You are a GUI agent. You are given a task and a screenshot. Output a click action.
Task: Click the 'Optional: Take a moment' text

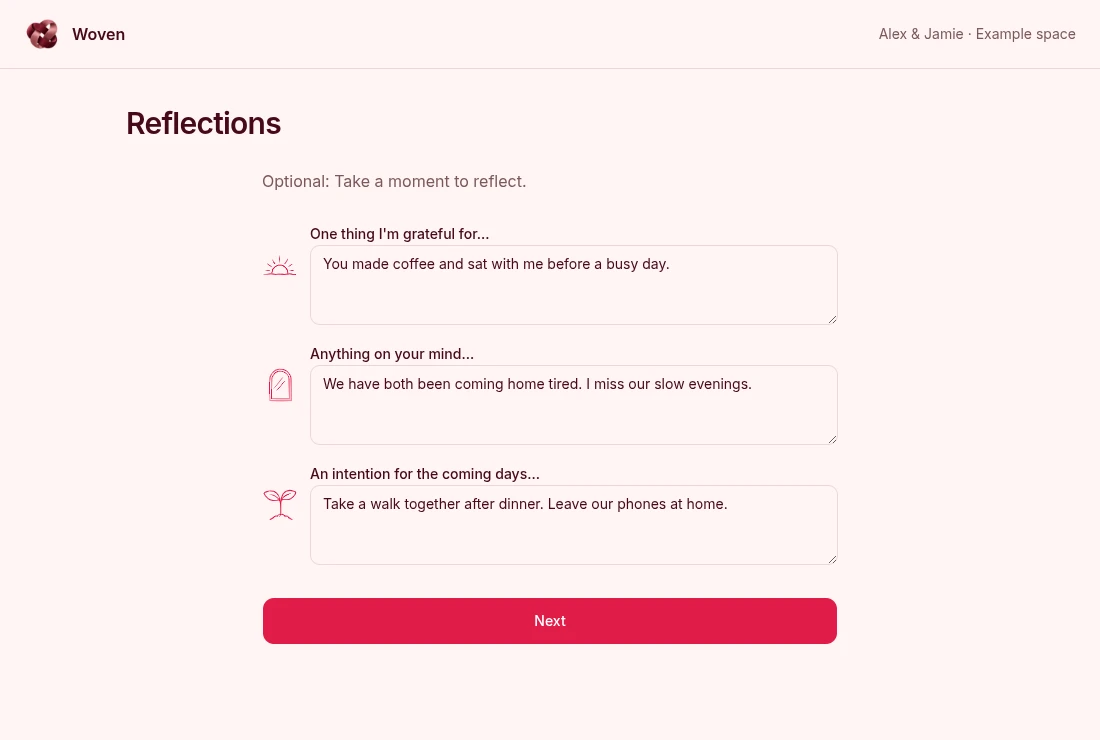coord(394,181)
